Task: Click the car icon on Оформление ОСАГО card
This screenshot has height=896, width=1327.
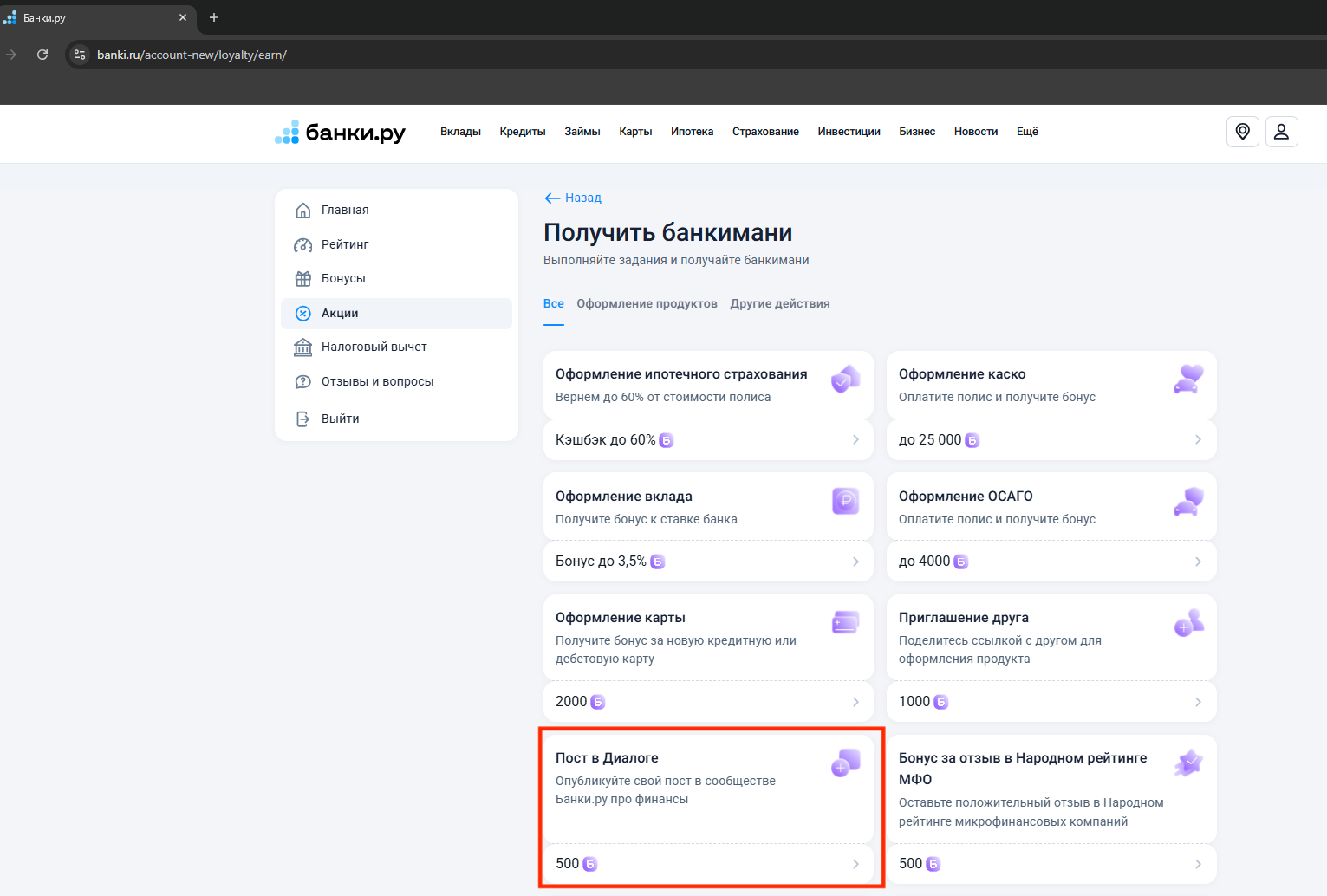Action: coord(1188,501)
